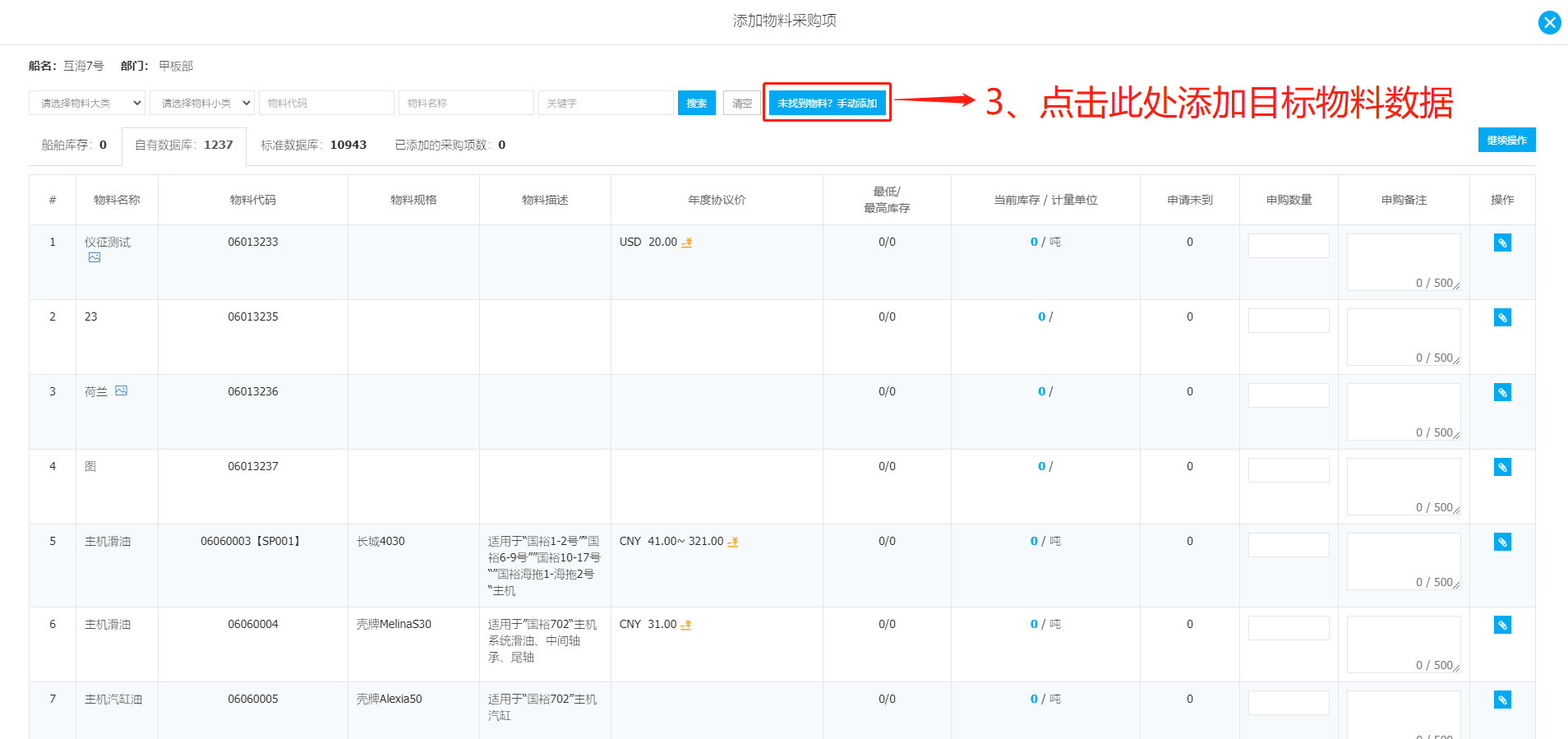The height and width of the screenshot is (739, 1568).
Task: Click 申购数量 input for row 06013237
Action: click(x=1289, y=470)
